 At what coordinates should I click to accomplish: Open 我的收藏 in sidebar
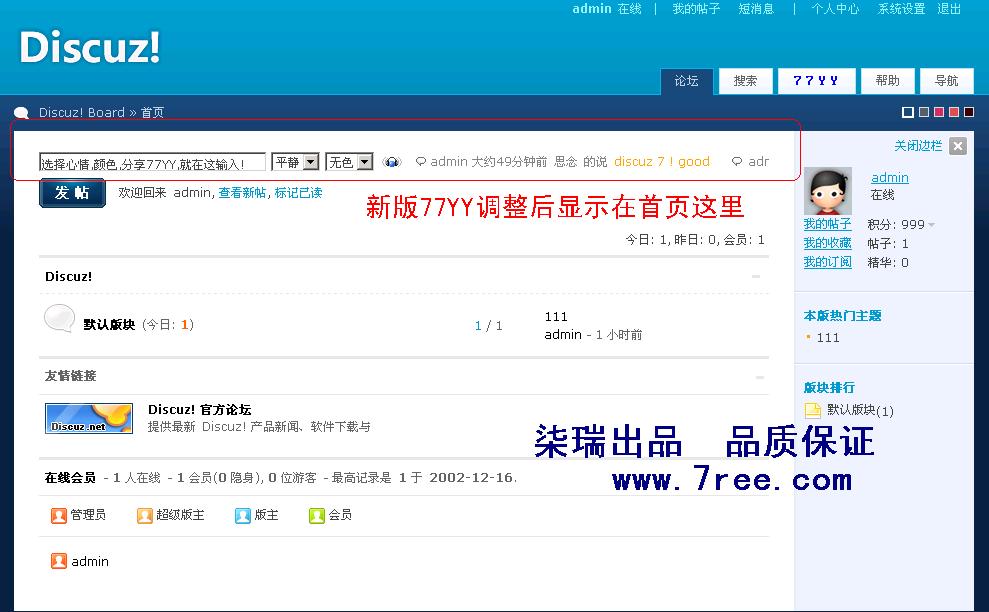tap(828, 243)
